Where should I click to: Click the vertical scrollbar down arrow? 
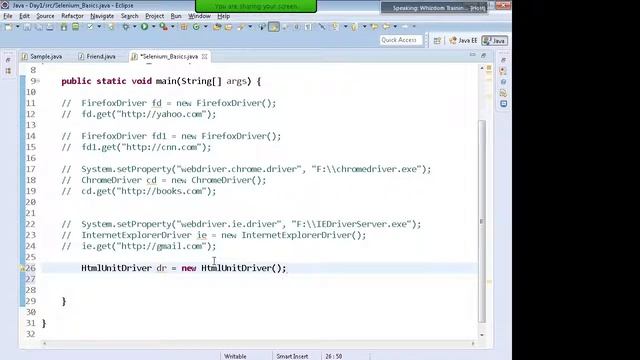coord(482,335)
